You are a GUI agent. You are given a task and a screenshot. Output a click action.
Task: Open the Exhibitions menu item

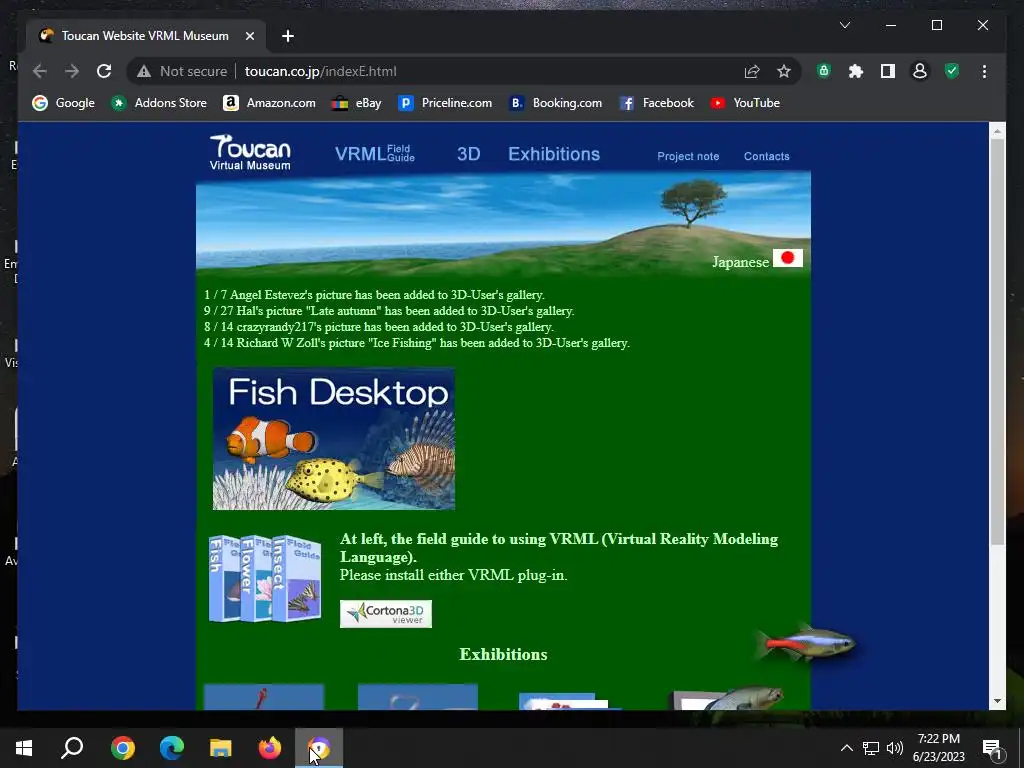coord(554,154)
